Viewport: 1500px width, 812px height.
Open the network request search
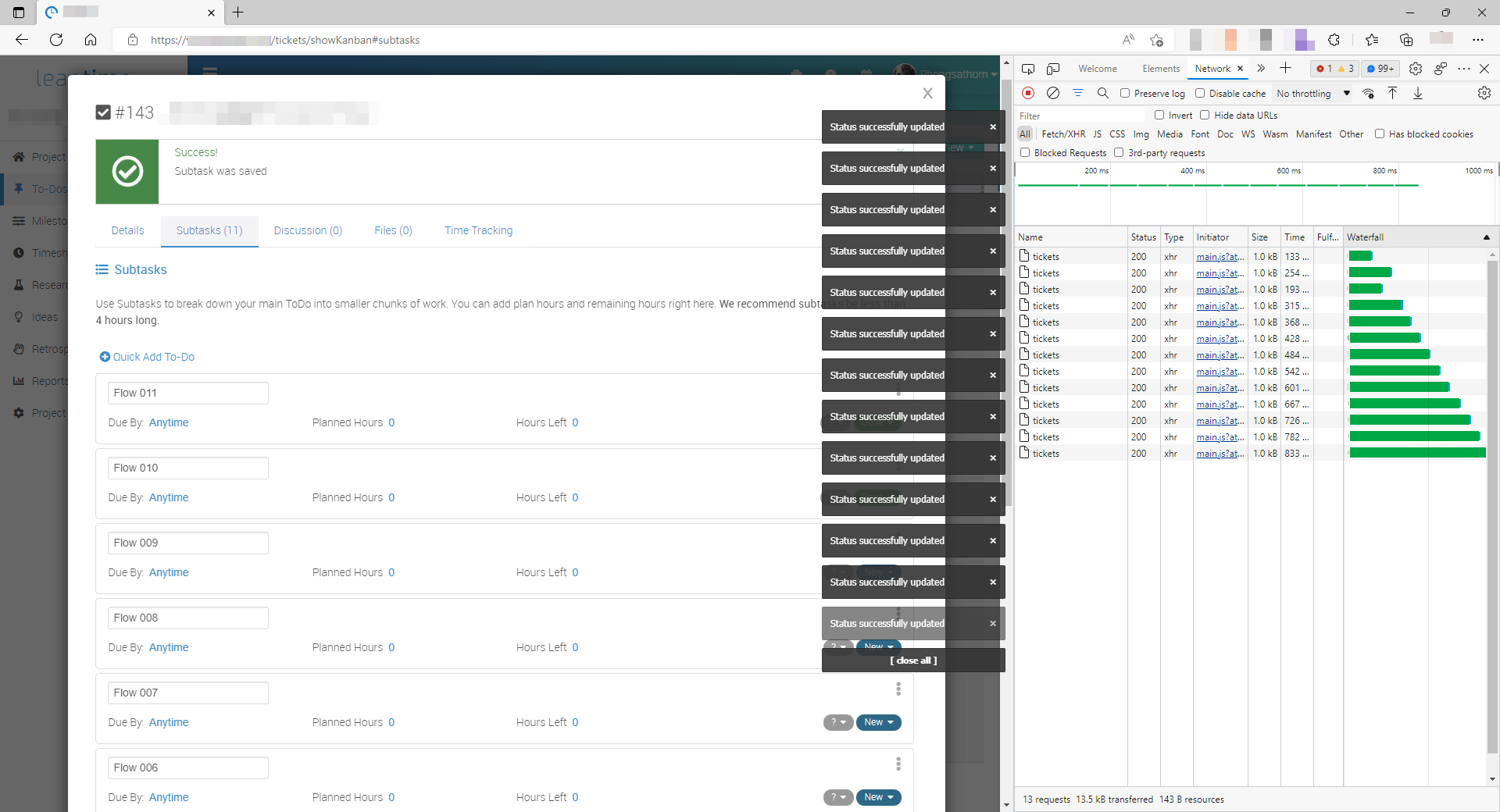1103,93
